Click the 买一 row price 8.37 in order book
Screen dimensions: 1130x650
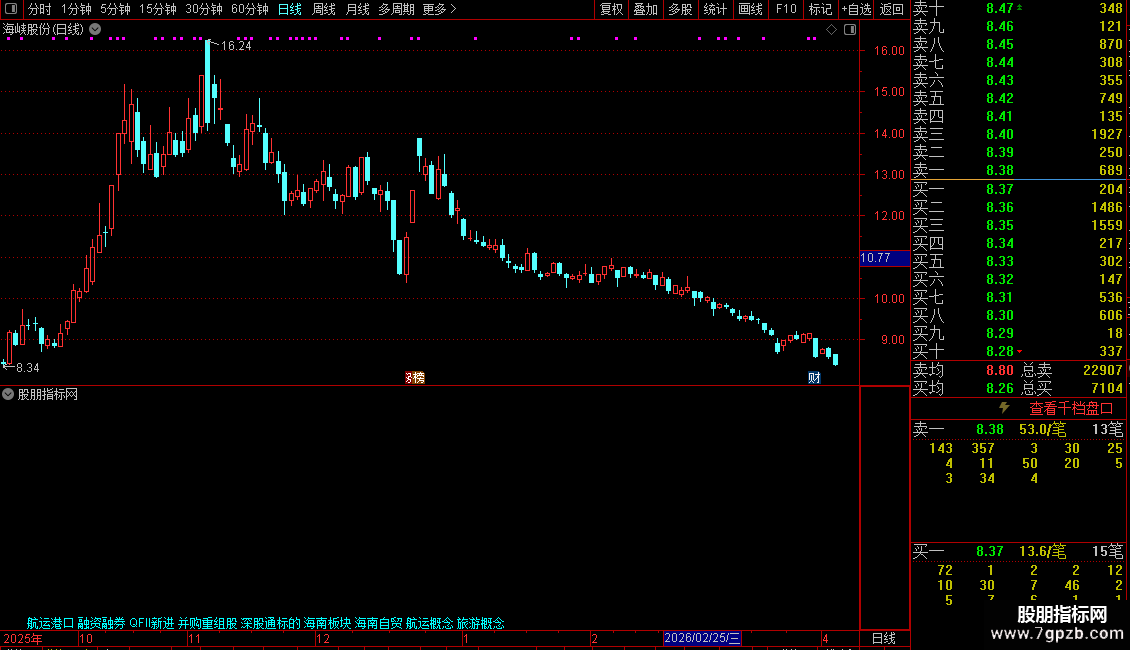[x=1000, y=190]
